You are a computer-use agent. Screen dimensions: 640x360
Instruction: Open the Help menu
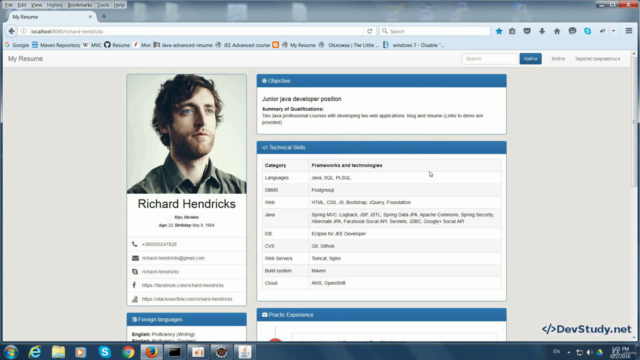(x=119, y=5)
